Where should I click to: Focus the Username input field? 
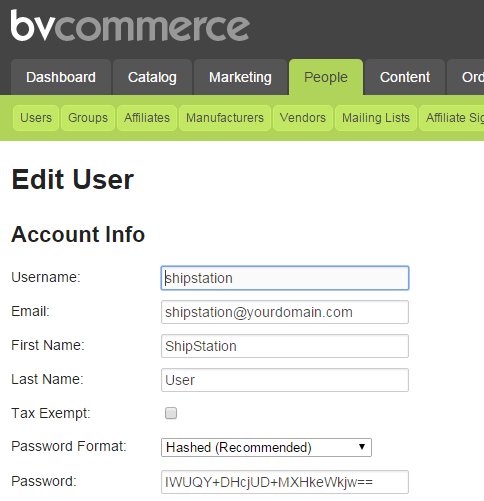click(285, 278)
